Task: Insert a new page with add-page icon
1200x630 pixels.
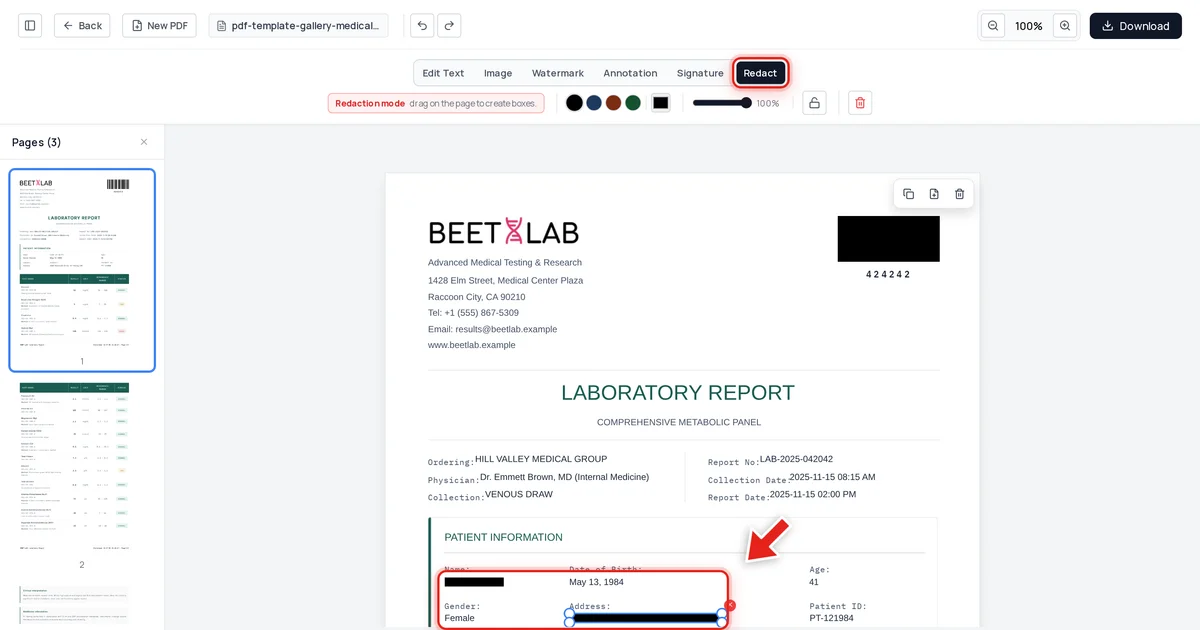Action: click(934, 194)
